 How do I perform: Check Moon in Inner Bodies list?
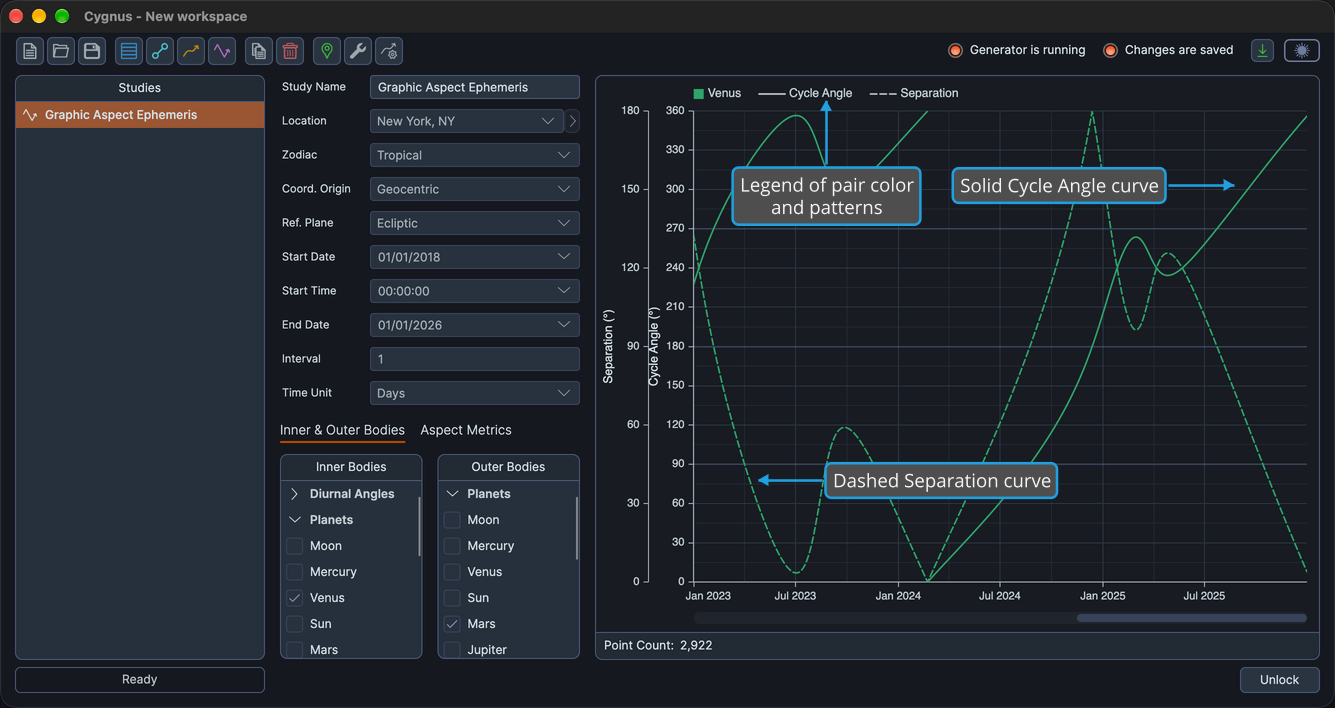295,546
